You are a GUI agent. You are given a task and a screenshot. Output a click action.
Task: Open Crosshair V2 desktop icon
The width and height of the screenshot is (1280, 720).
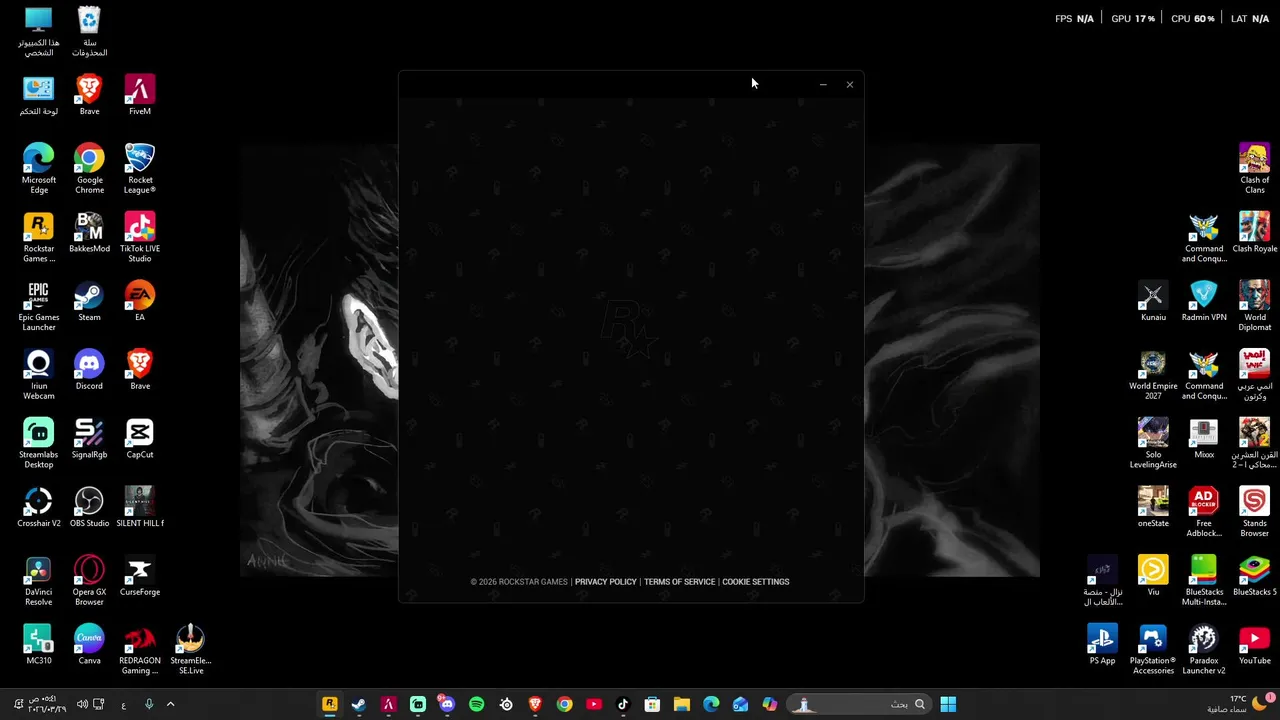(x=39, y=508)
